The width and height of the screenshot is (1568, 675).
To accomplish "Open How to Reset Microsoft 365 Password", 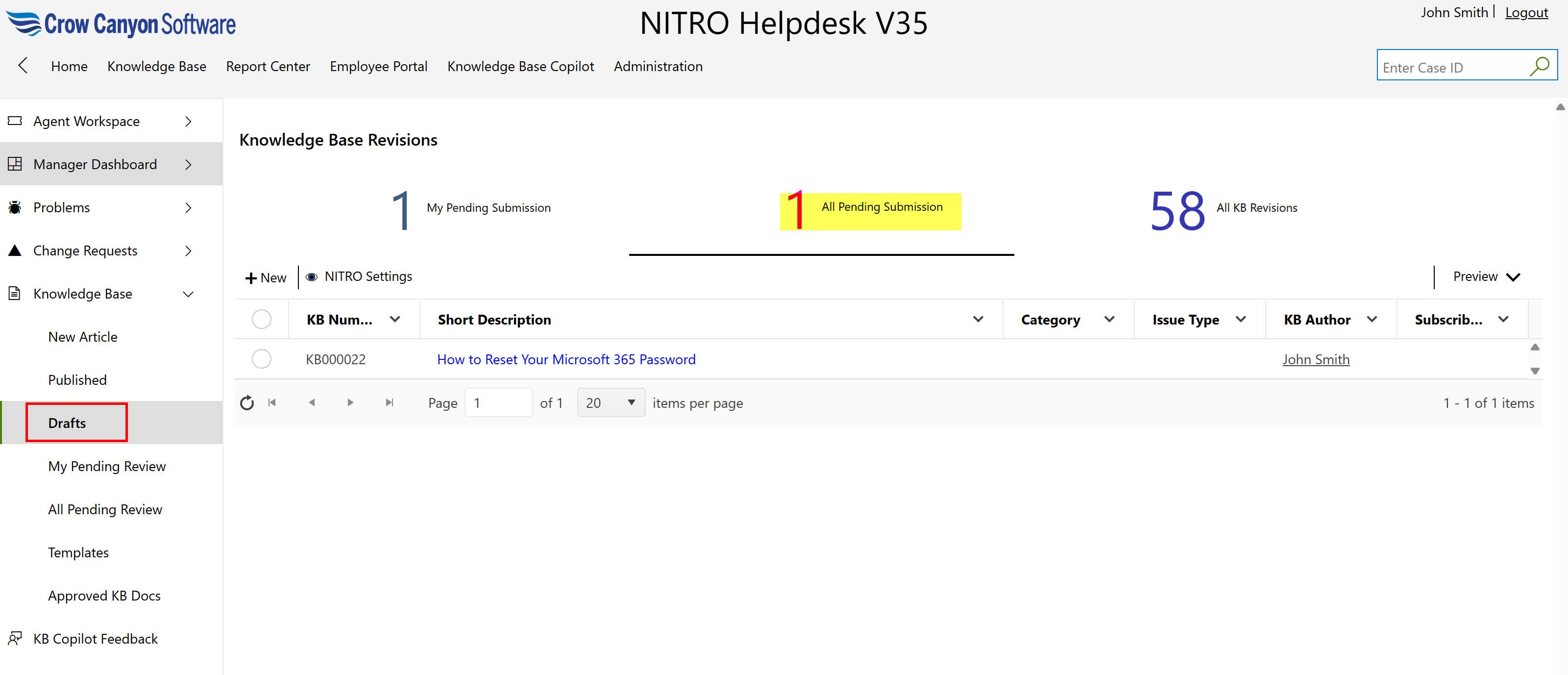I will (x=565, y=359).
